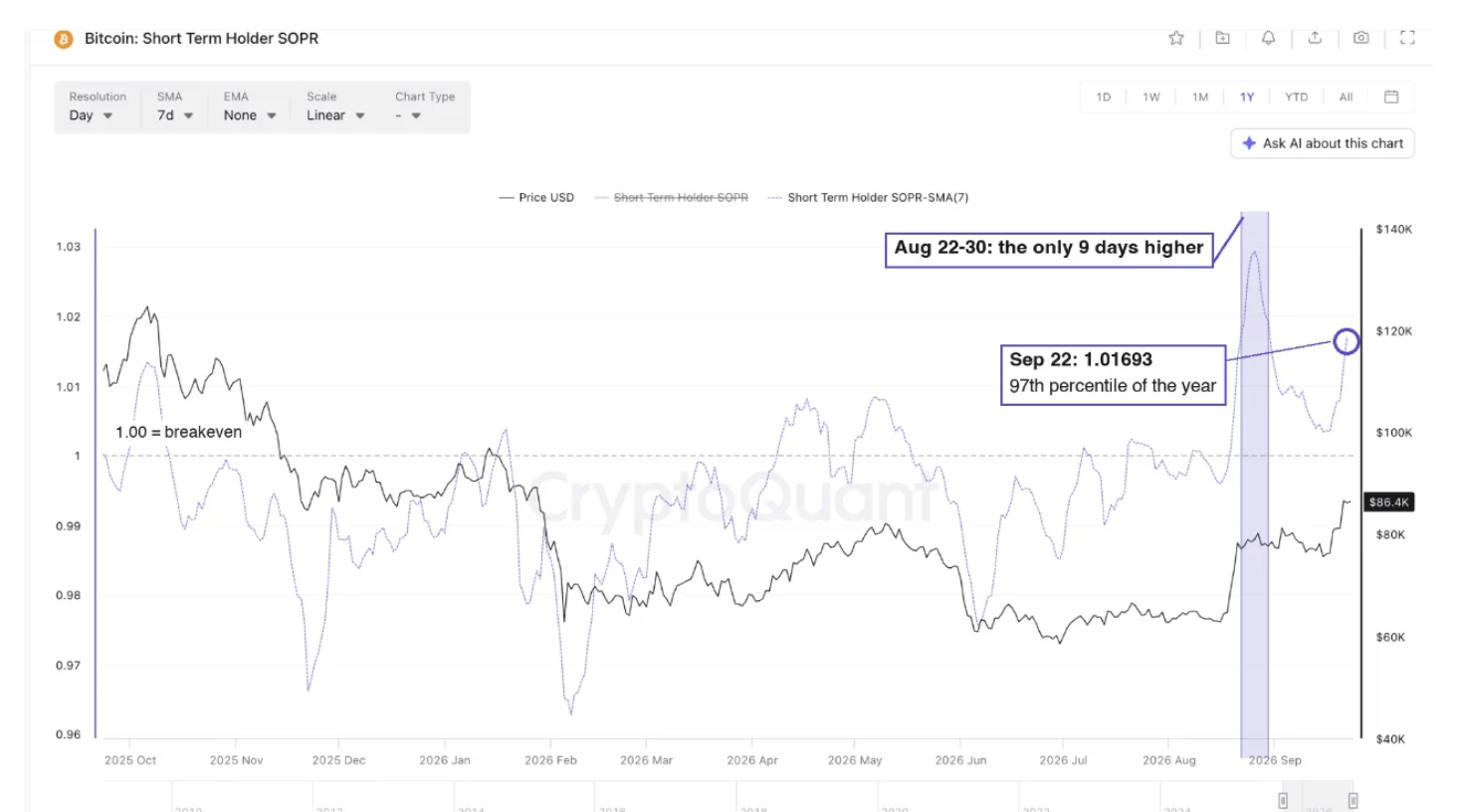
Task: Open the calendar date picker icon
Action: click(x=1391, y=97)
